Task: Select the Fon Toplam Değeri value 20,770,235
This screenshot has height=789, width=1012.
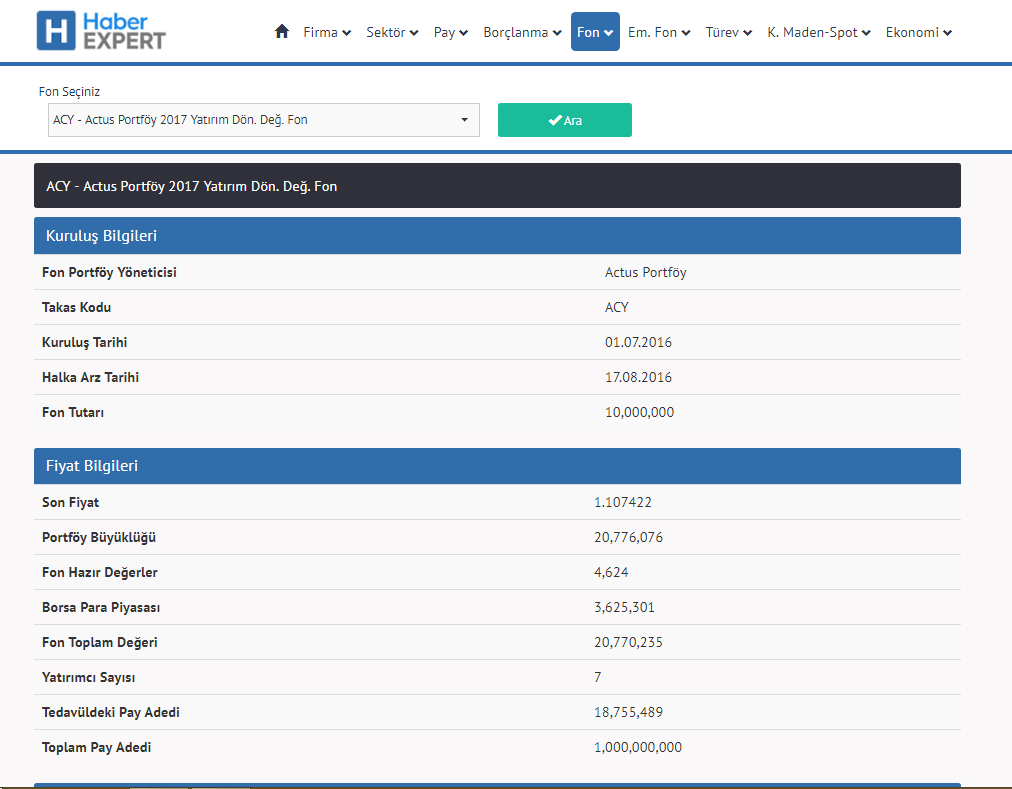Action: click(629, 642)
